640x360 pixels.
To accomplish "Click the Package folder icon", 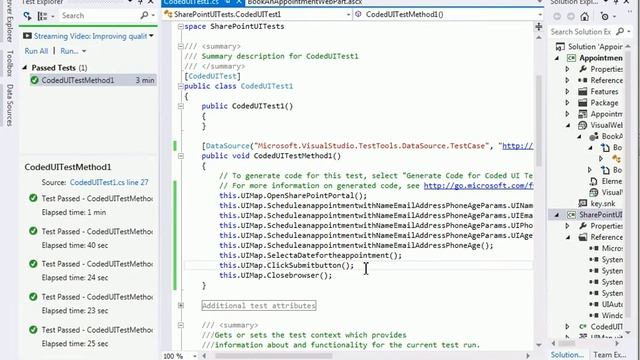I will point(583,103).
